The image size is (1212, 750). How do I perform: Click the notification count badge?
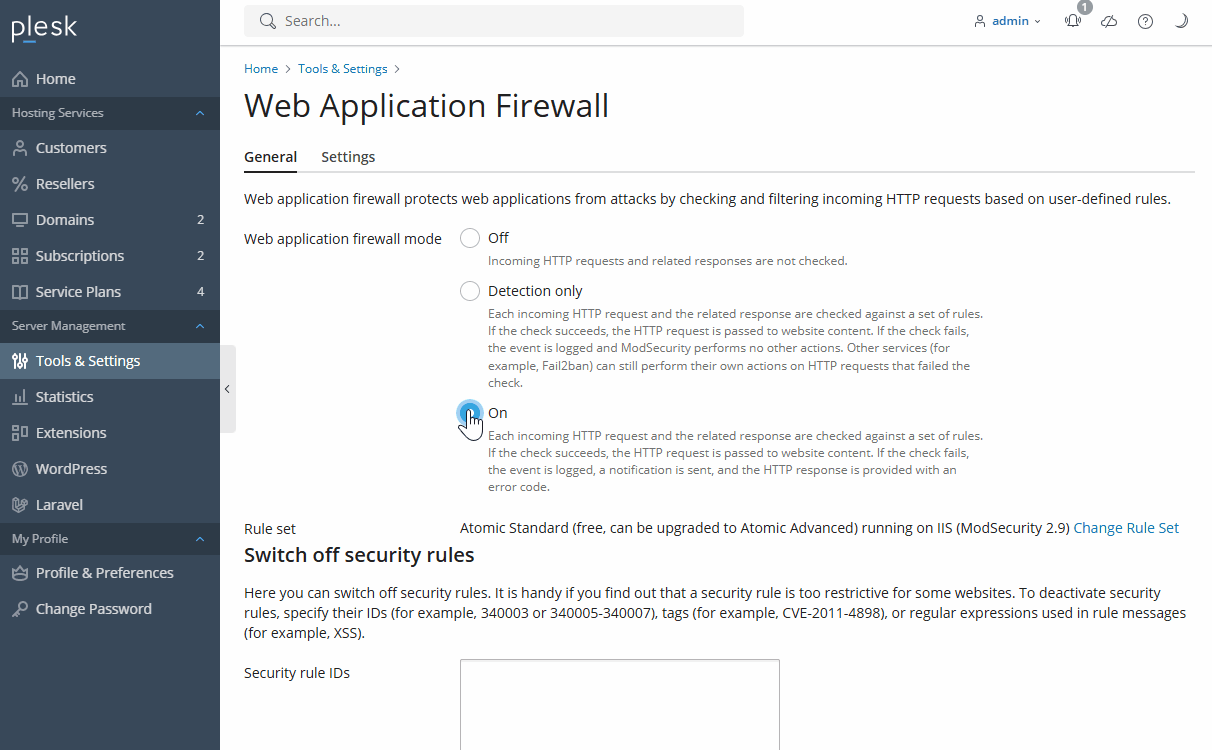pyautogui.click(x=1085, y=7)
